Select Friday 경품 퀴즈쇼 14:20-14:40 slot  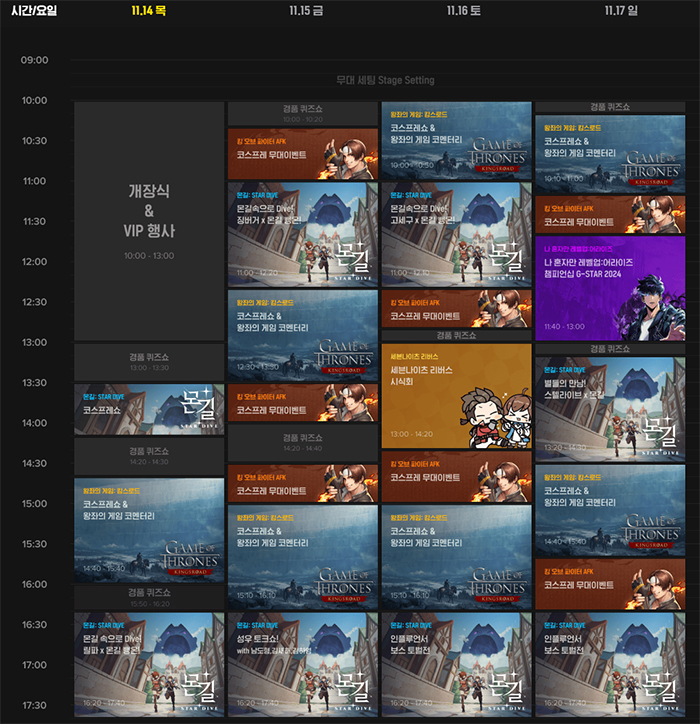(x=303, y=443)
